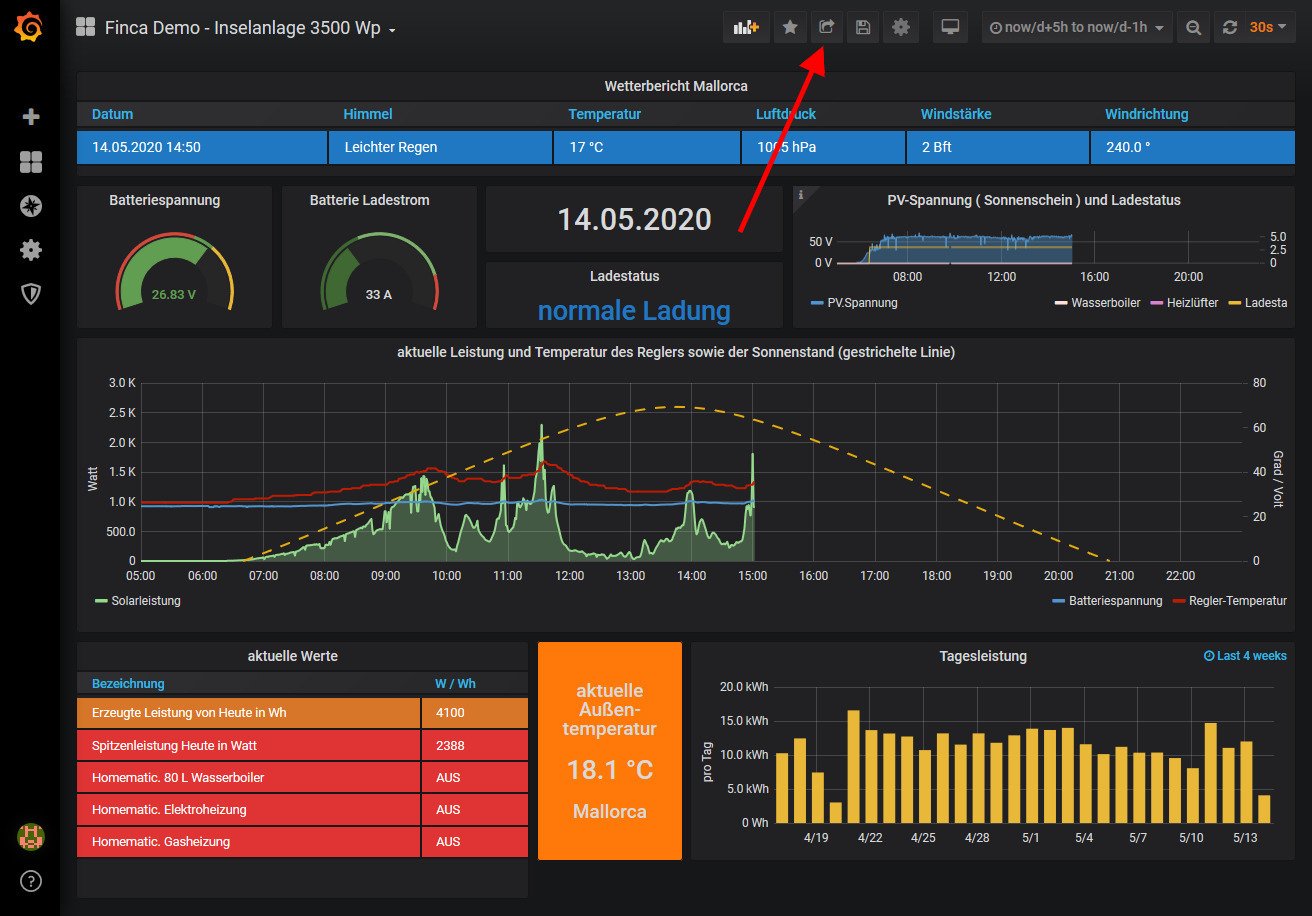1312x916 pixels.
Task: Save the dashboard with disk icon
Action: pos(862,28)
